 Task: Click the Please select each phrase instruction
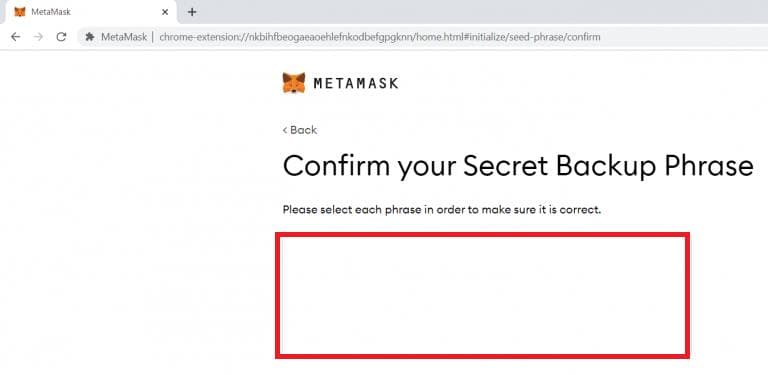point(441,210)
